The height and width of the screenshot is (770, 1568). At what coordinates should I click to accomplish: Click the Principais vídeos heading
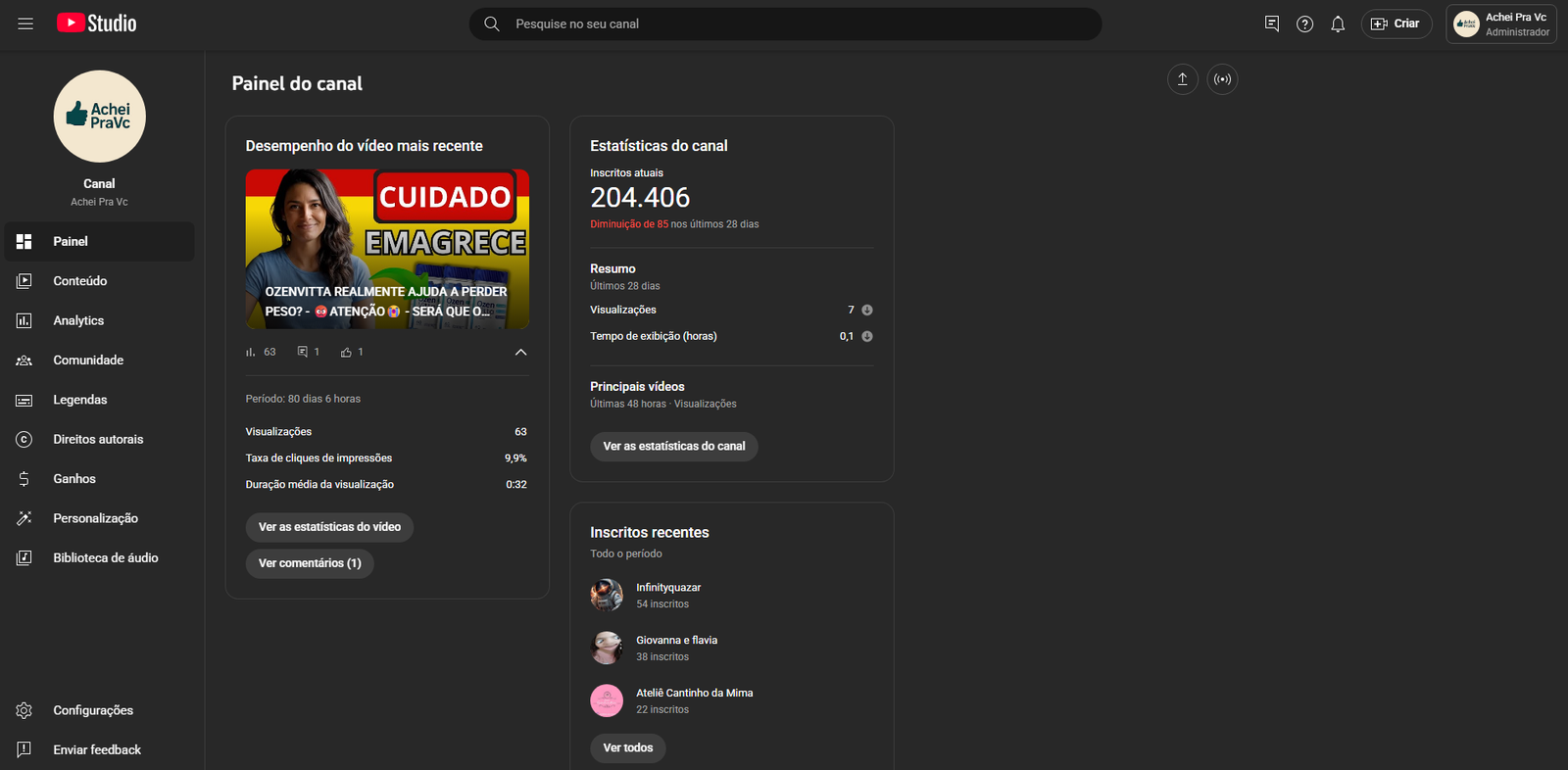click(x=637, y=387)
